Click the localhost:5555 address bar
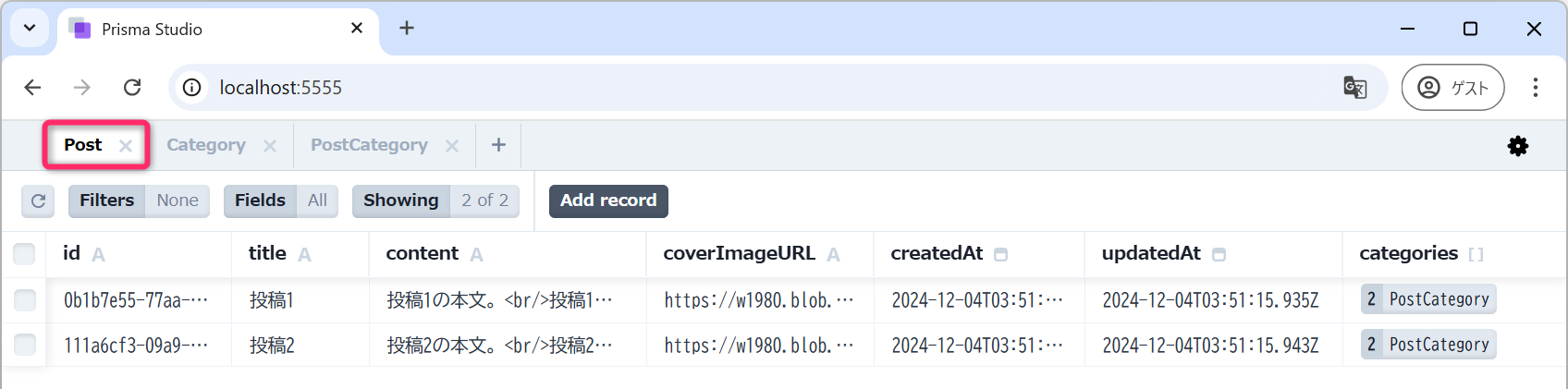1568x389 pixels. click(647, 87)
